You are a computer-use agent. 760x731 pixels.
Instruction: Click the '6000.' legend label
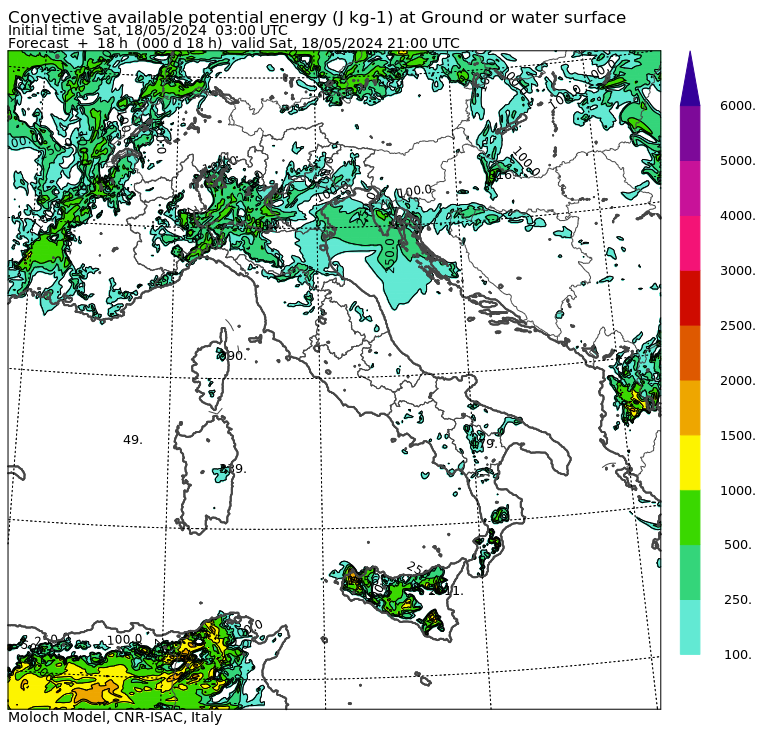tap(737, 106)
